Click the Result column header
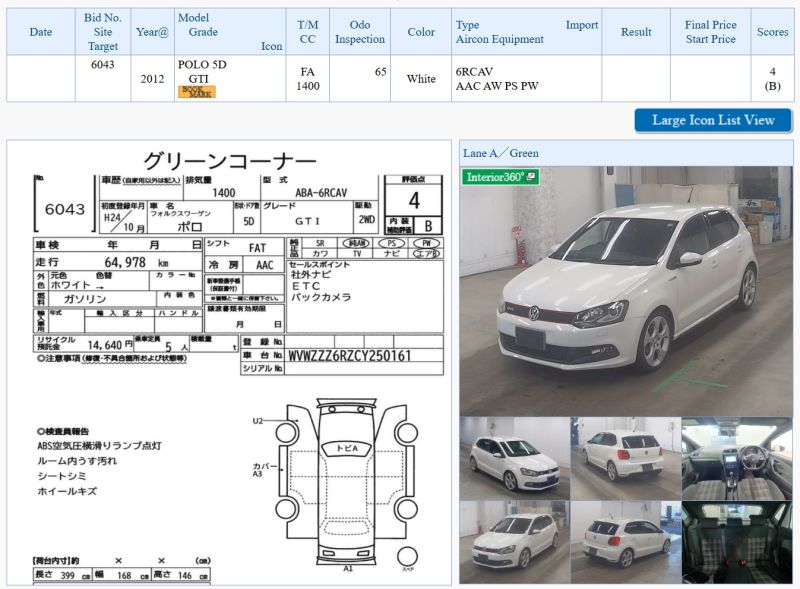The width and height of the screenshot is (800, 589). [x=636, y=32]
